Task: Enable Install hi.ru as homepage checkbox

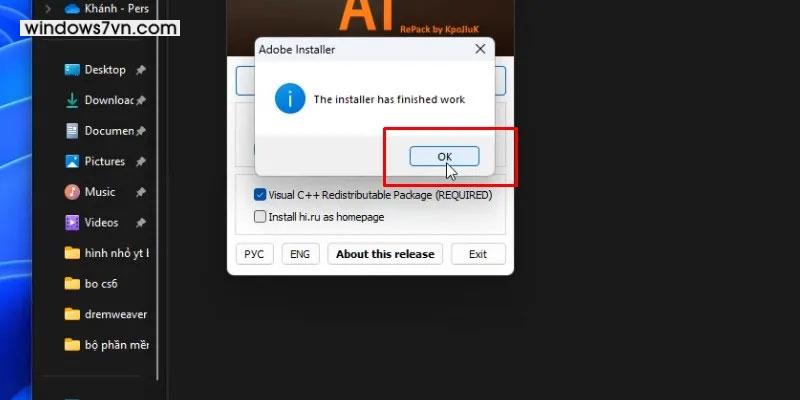Action: (x=260, y=217)
